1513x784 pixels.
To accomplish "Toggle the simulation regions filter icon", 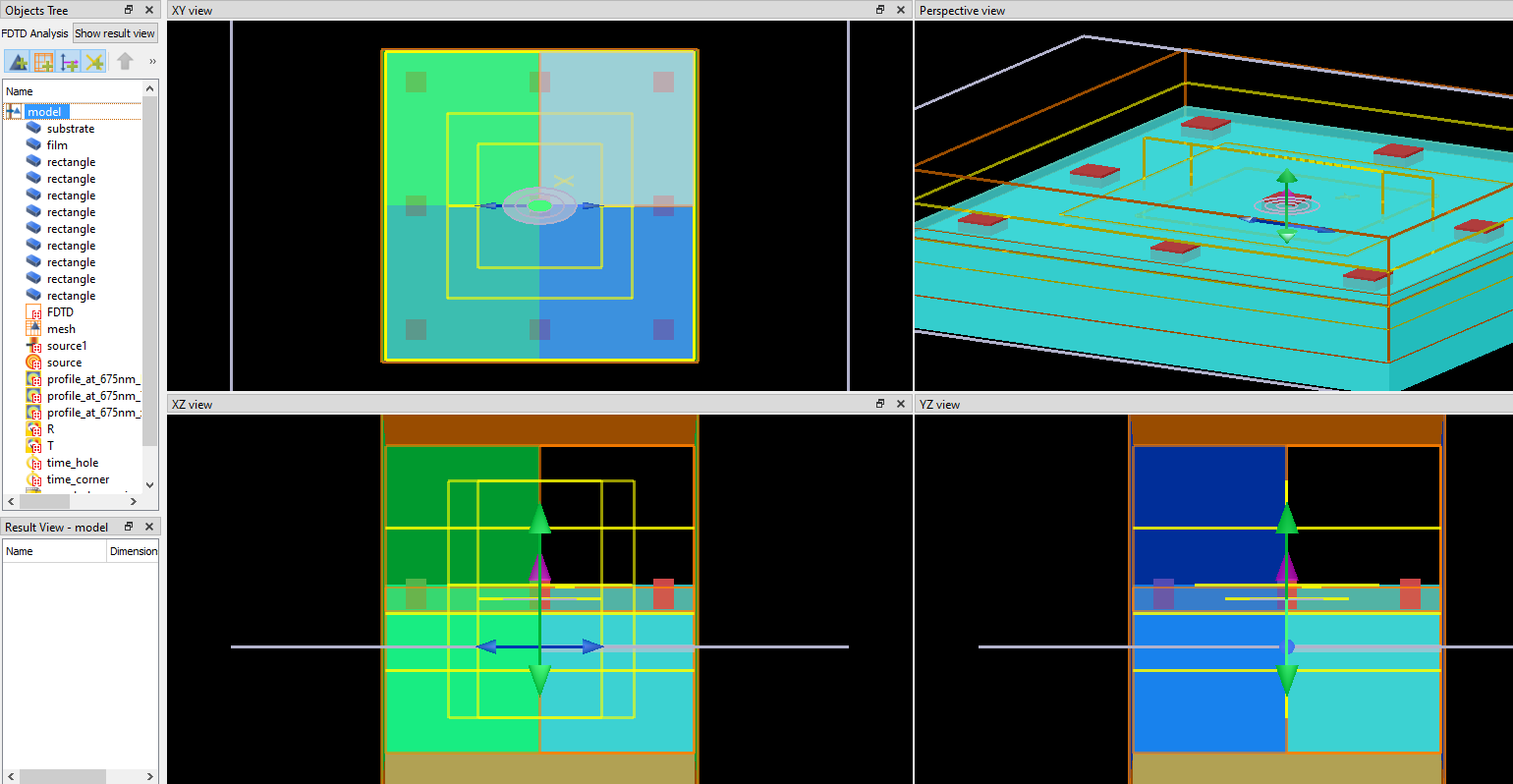I will pos(43,62).
